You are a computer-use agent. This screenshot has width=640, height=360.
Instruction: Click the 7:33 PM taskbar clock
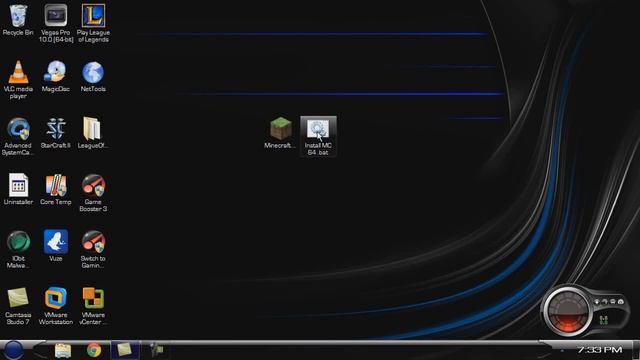click(599, 350)
